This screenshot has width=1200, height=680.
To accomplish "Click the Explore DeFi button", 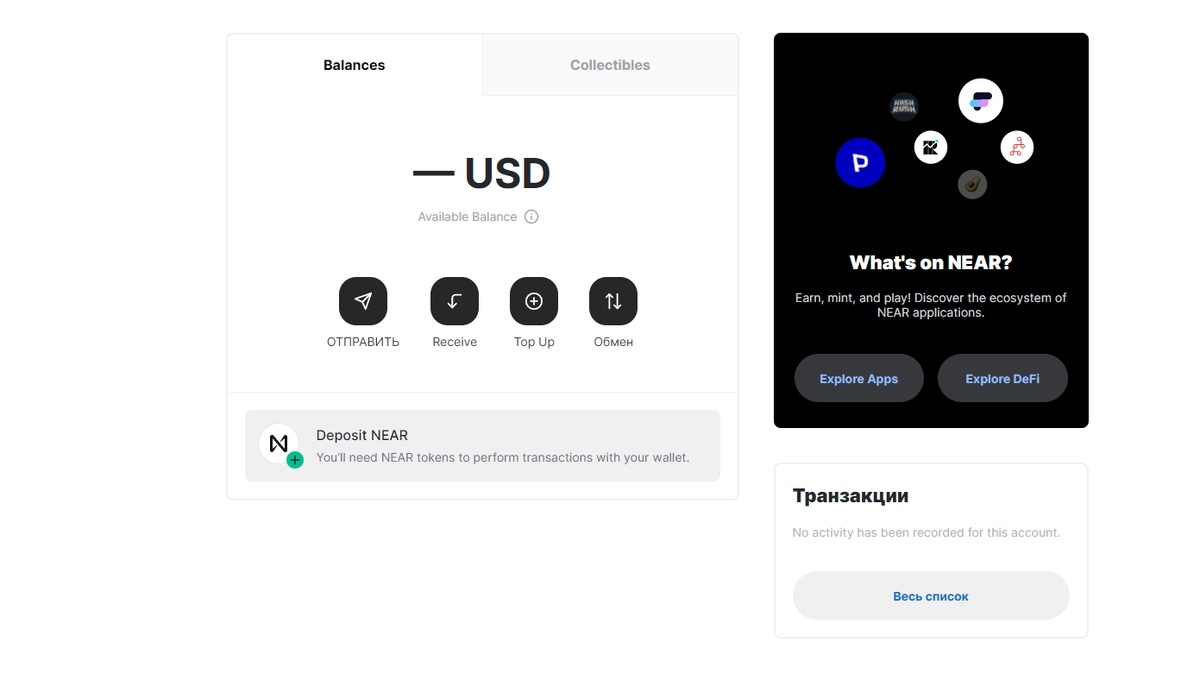I will (1003, 378).
